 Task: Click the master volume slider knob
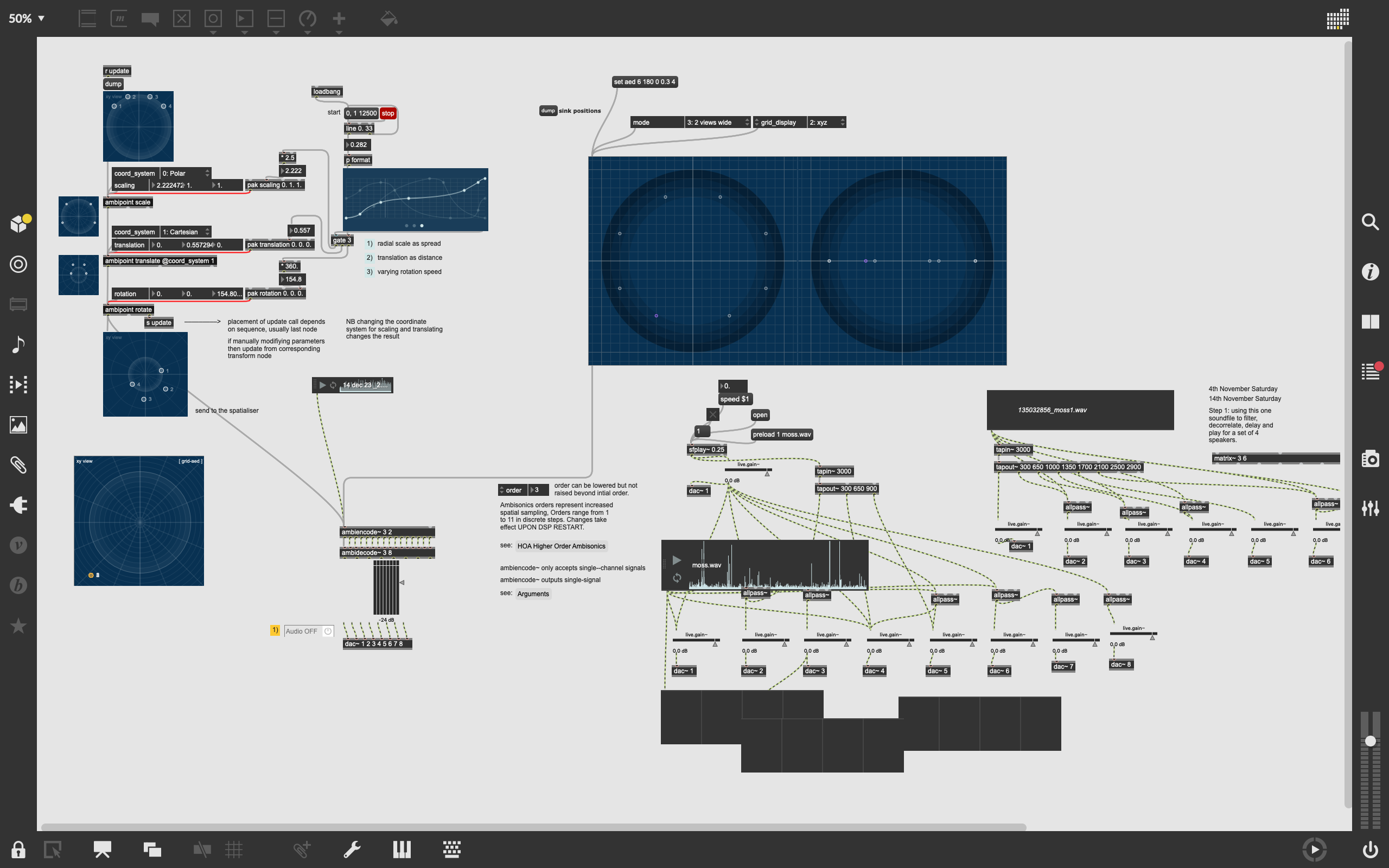pos(1370,741)
